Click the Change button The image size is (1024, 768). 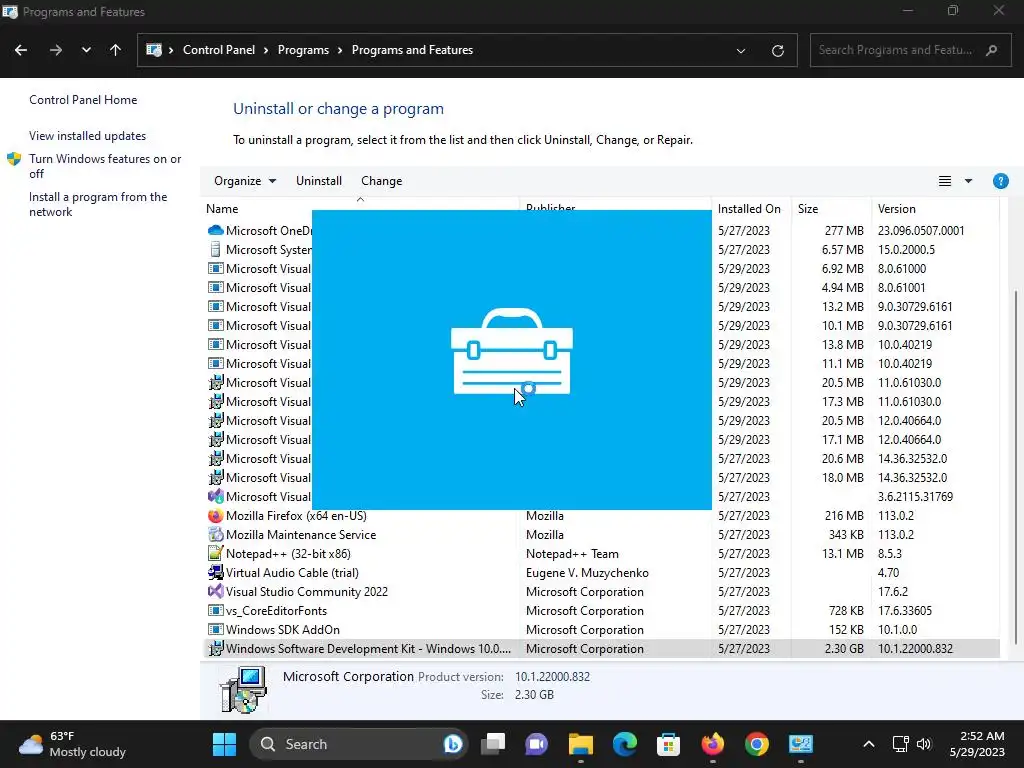[x=381, y=181]
